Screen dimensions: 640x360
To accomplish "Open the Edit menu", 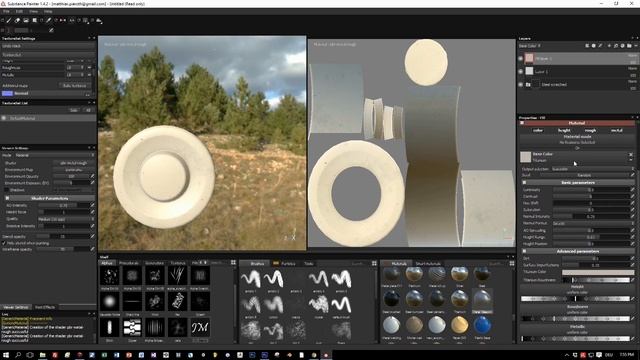I will pyautogui.click(x=19, y=11).
